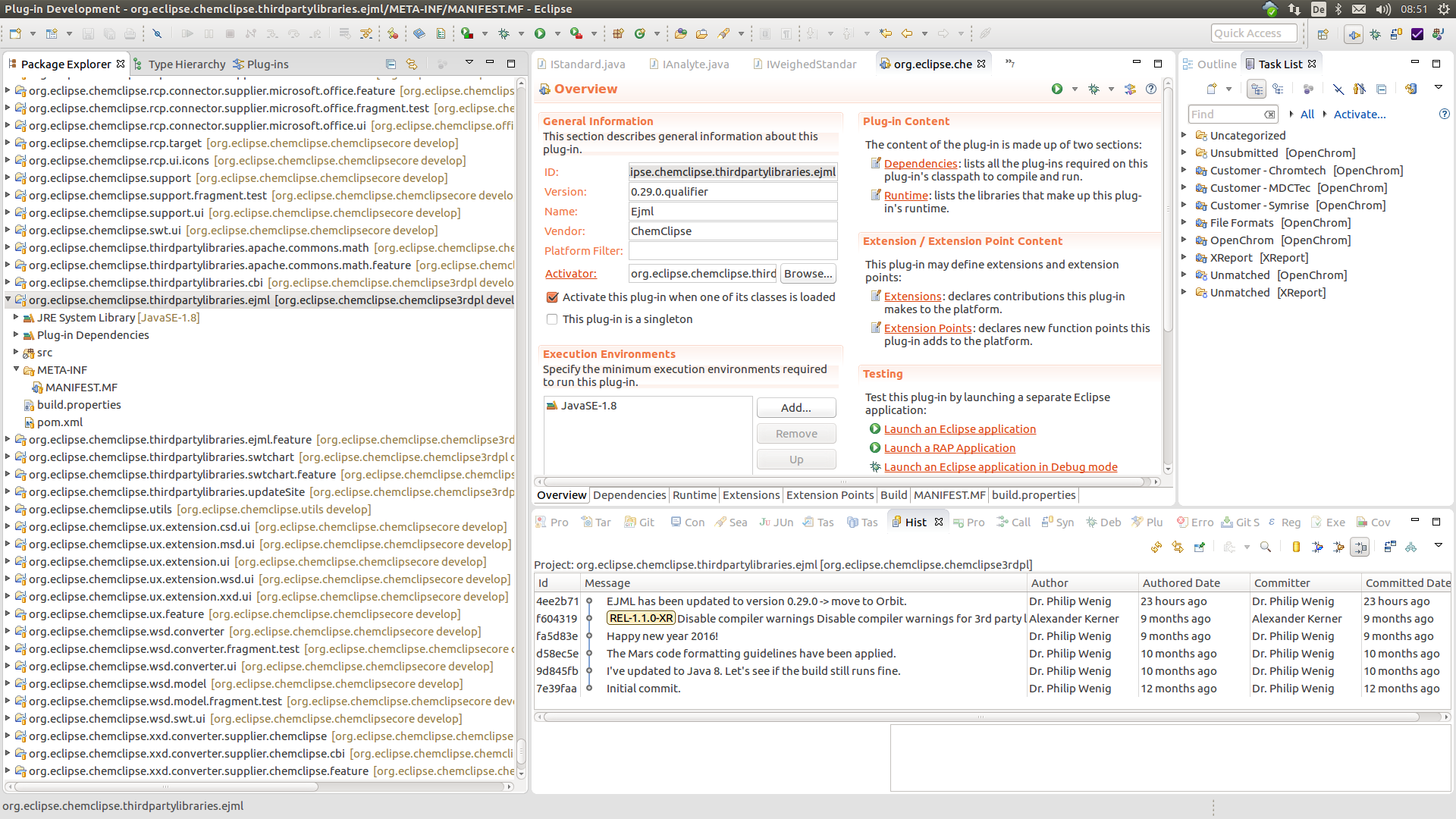Click 'Launch an Eclipse application' link

[960, 429]
